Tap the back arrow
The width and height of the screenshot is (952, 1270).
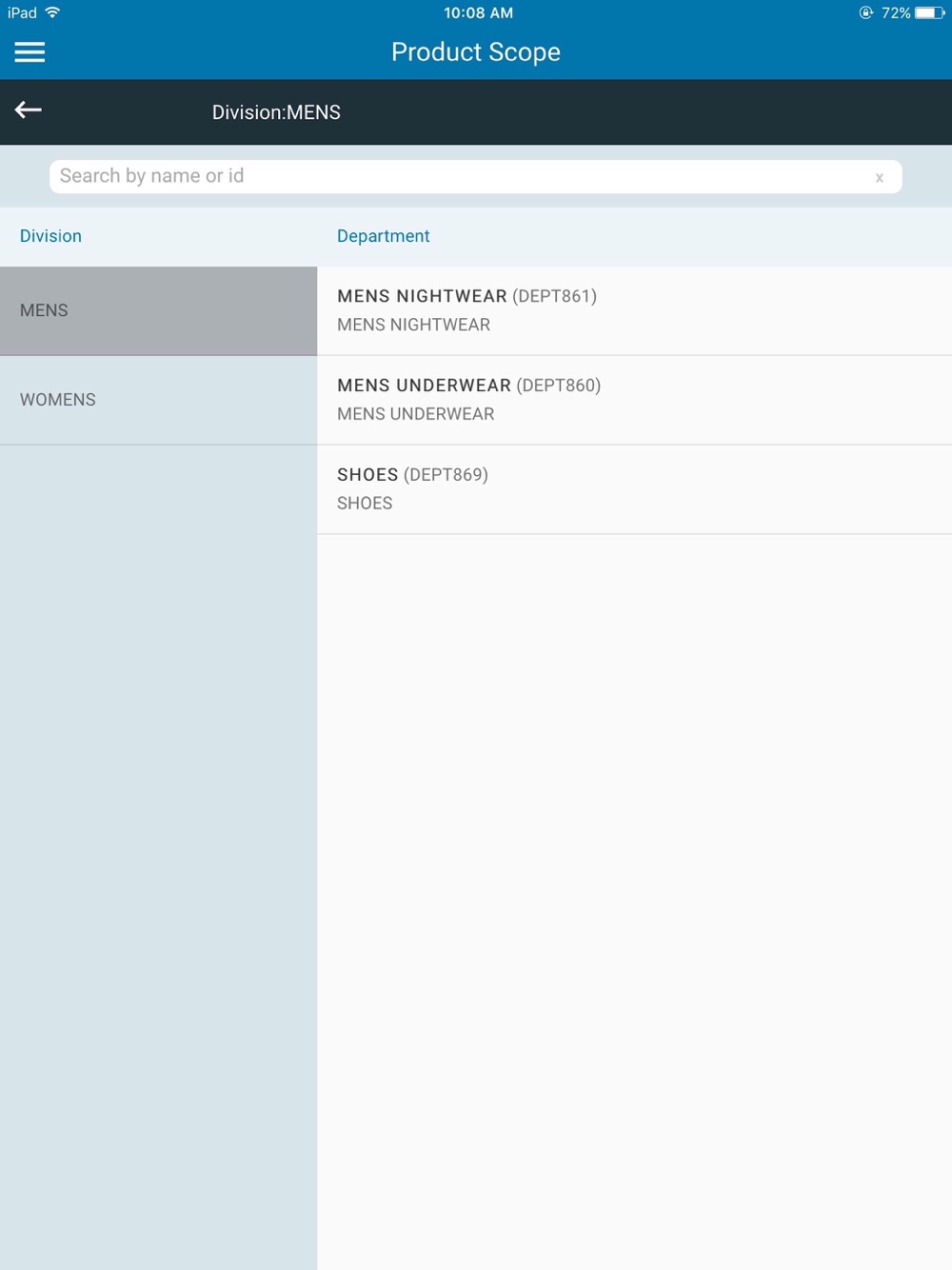pos(29,110)
